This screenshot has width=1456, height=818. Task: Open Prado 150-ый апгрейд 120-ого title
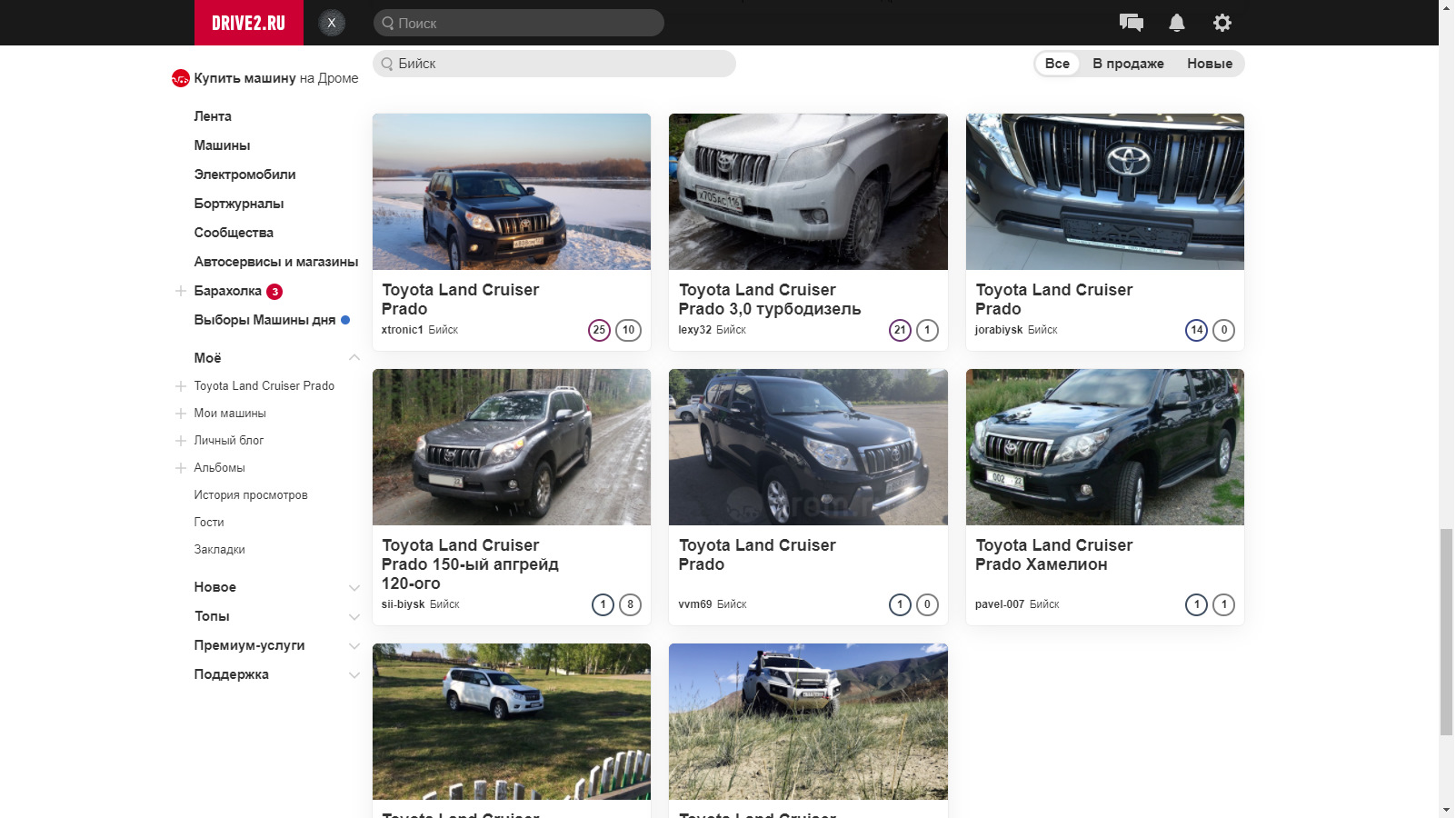470,564
